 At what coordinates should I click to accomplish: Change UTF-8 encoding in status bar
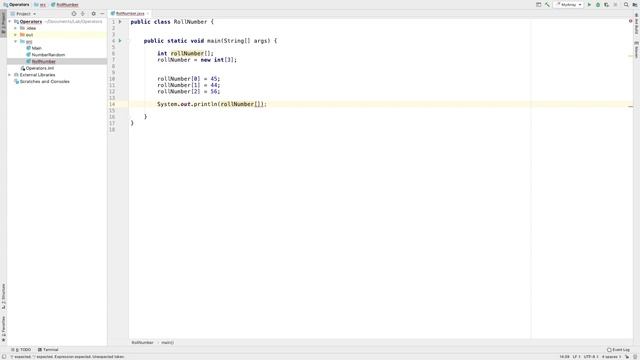point(591,356)
